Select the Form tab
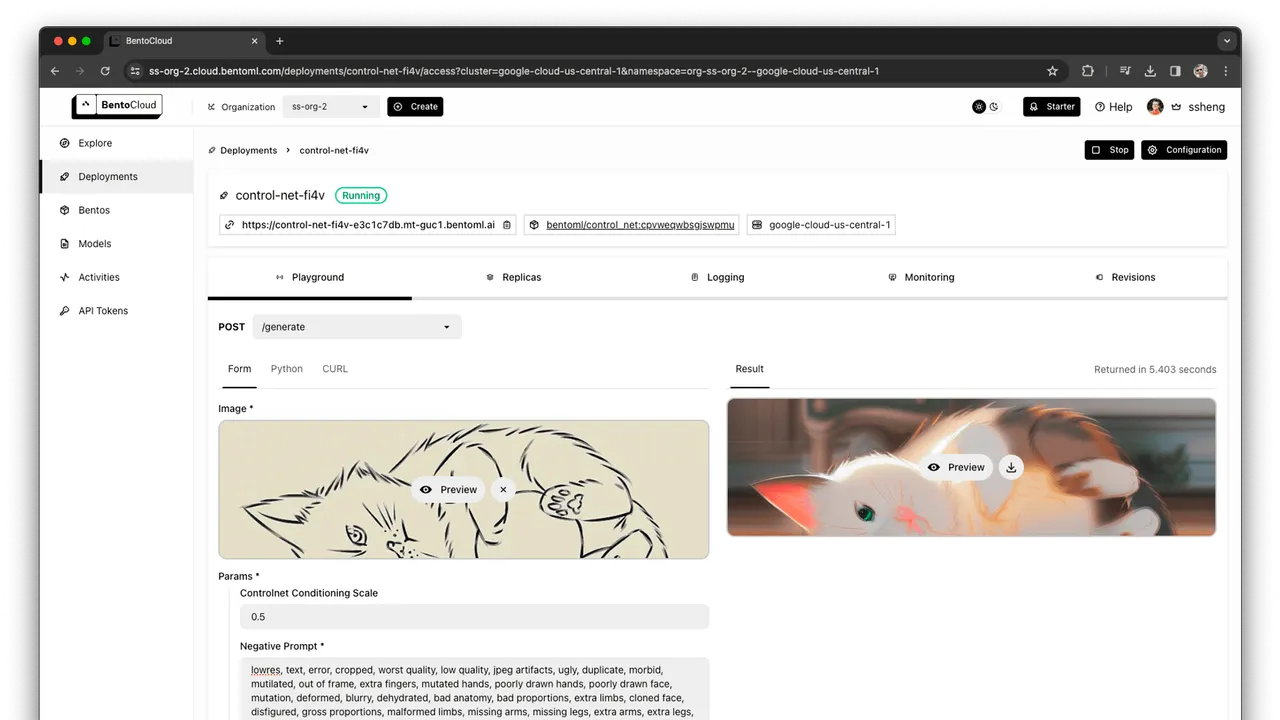The width and height of the screenshot is (1280, 720). 239,369
